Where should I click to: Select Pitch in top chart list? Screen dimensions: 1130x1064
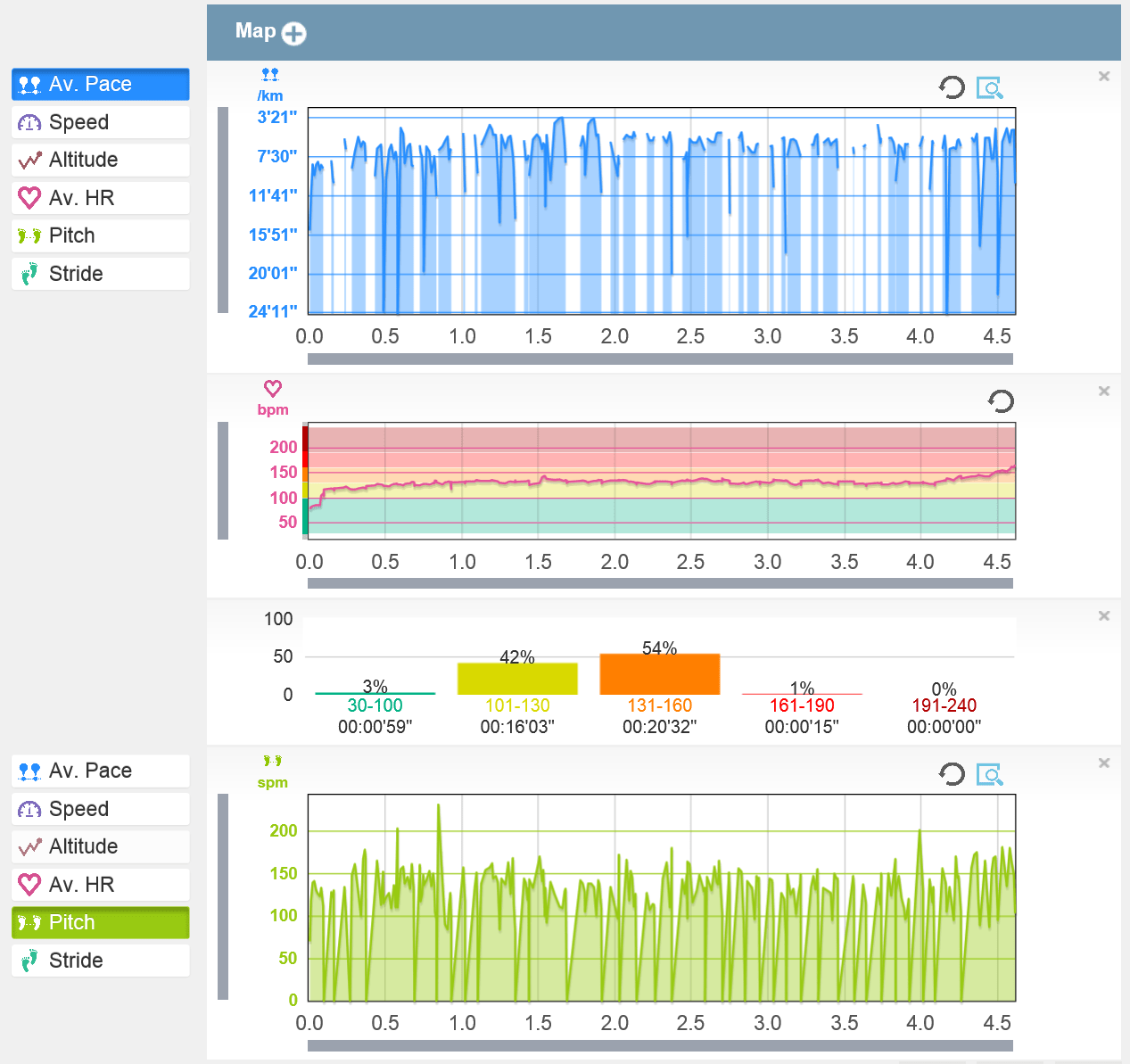click(x=101, y=235)
